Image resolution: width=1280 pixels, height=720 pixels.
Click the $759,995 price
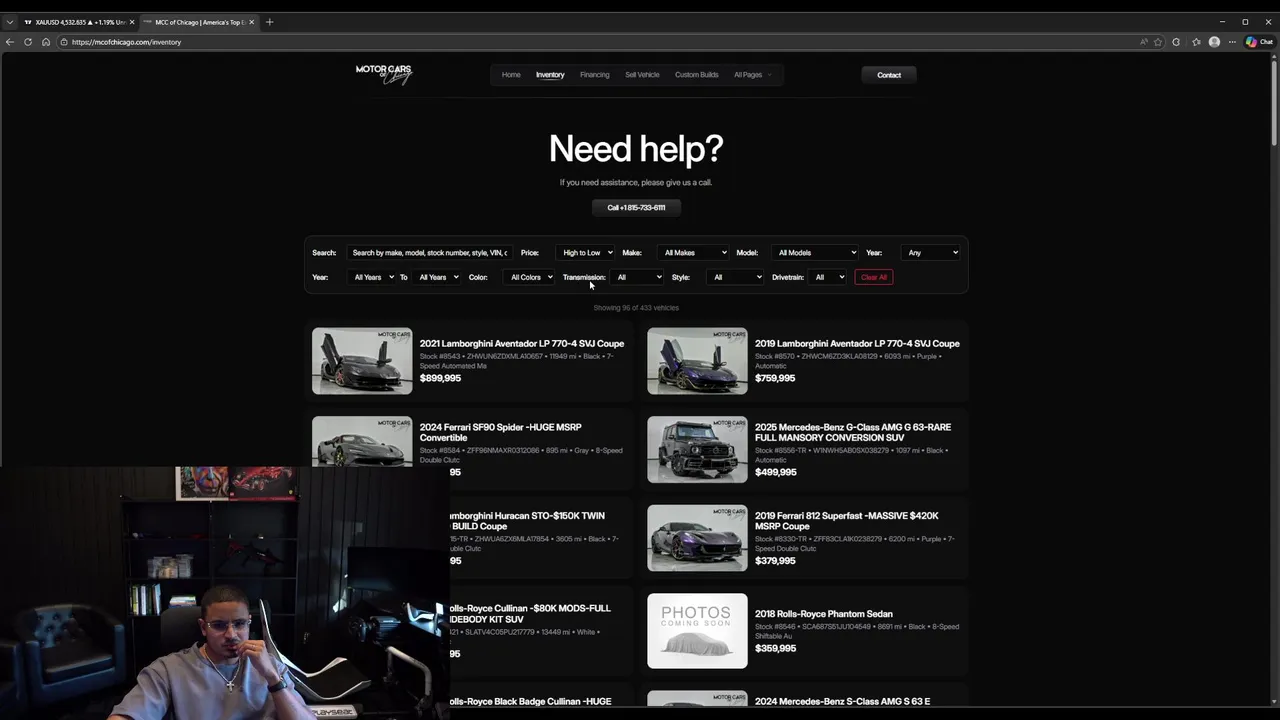775,378
